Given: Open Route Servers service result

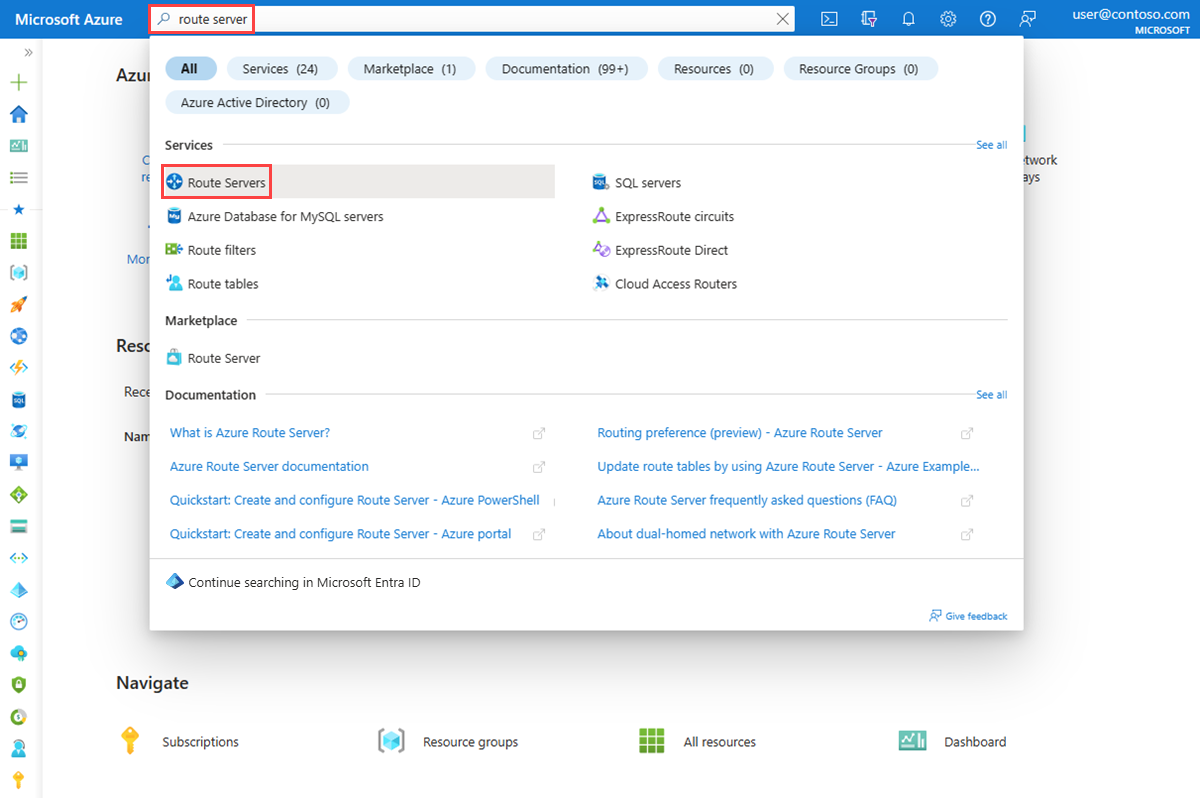Looking at the screenshot, I should (360, 182).
